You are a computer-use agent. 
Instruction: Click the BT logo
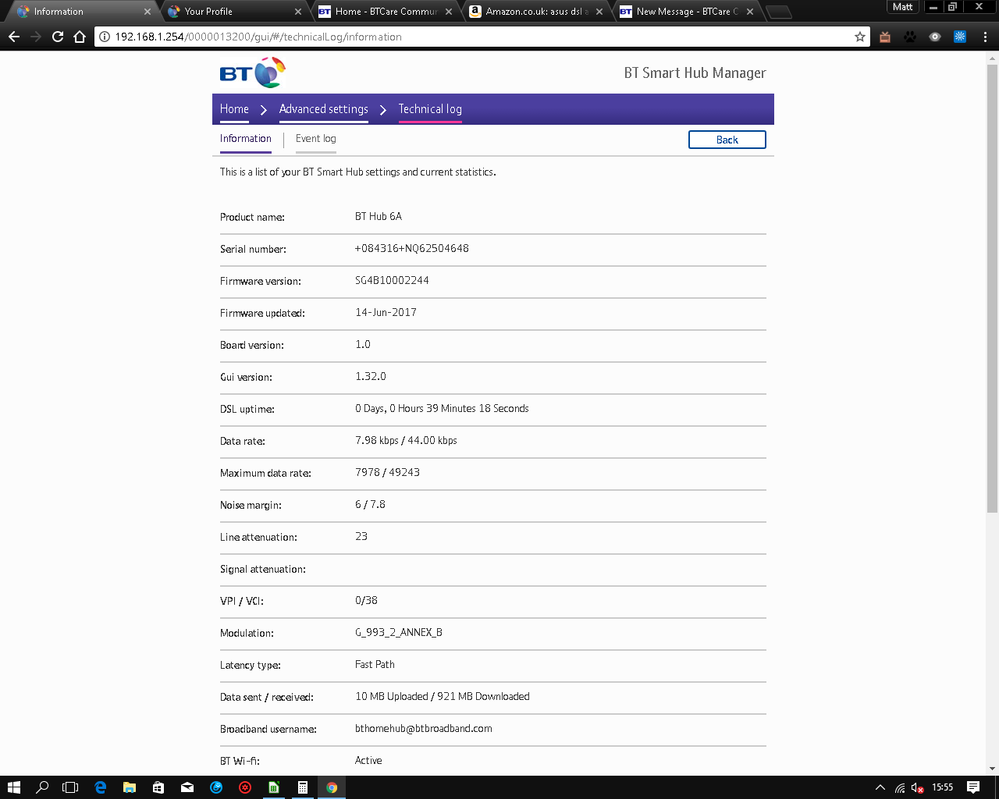tap(252, 73)
